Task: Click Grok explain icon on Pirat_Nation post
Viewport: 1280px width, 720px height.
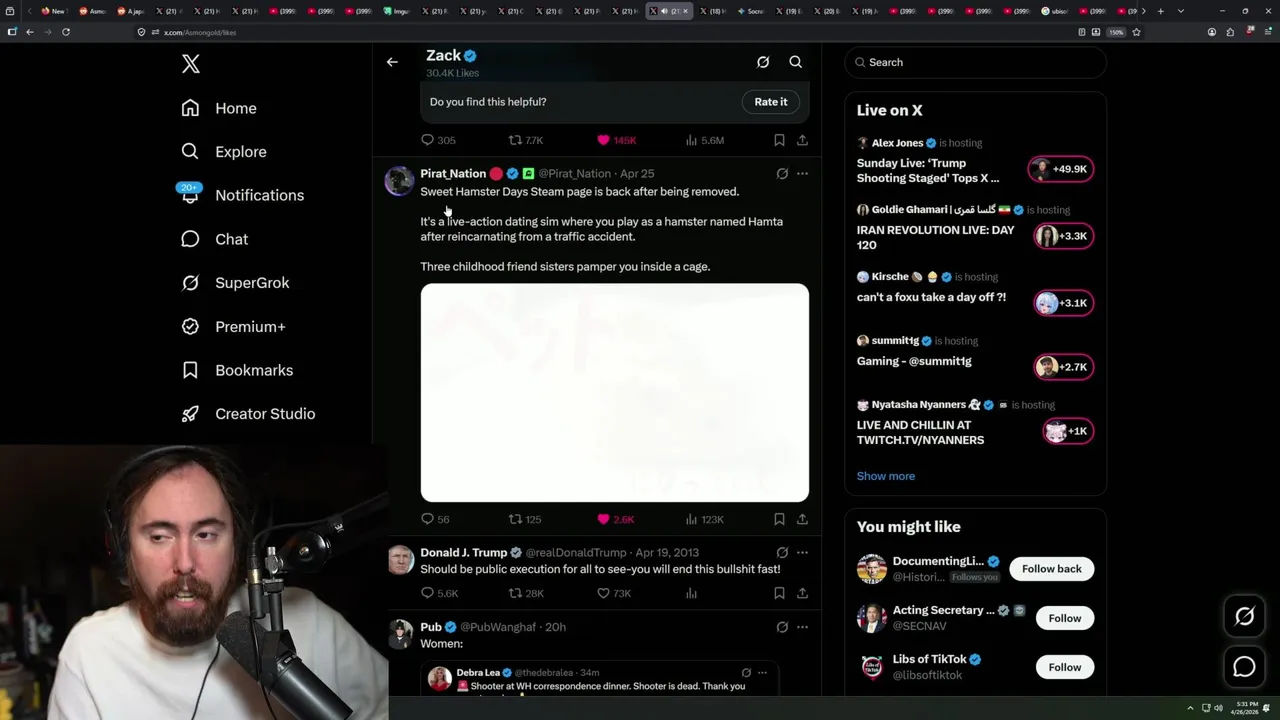Action: click(x=782, y=174)
